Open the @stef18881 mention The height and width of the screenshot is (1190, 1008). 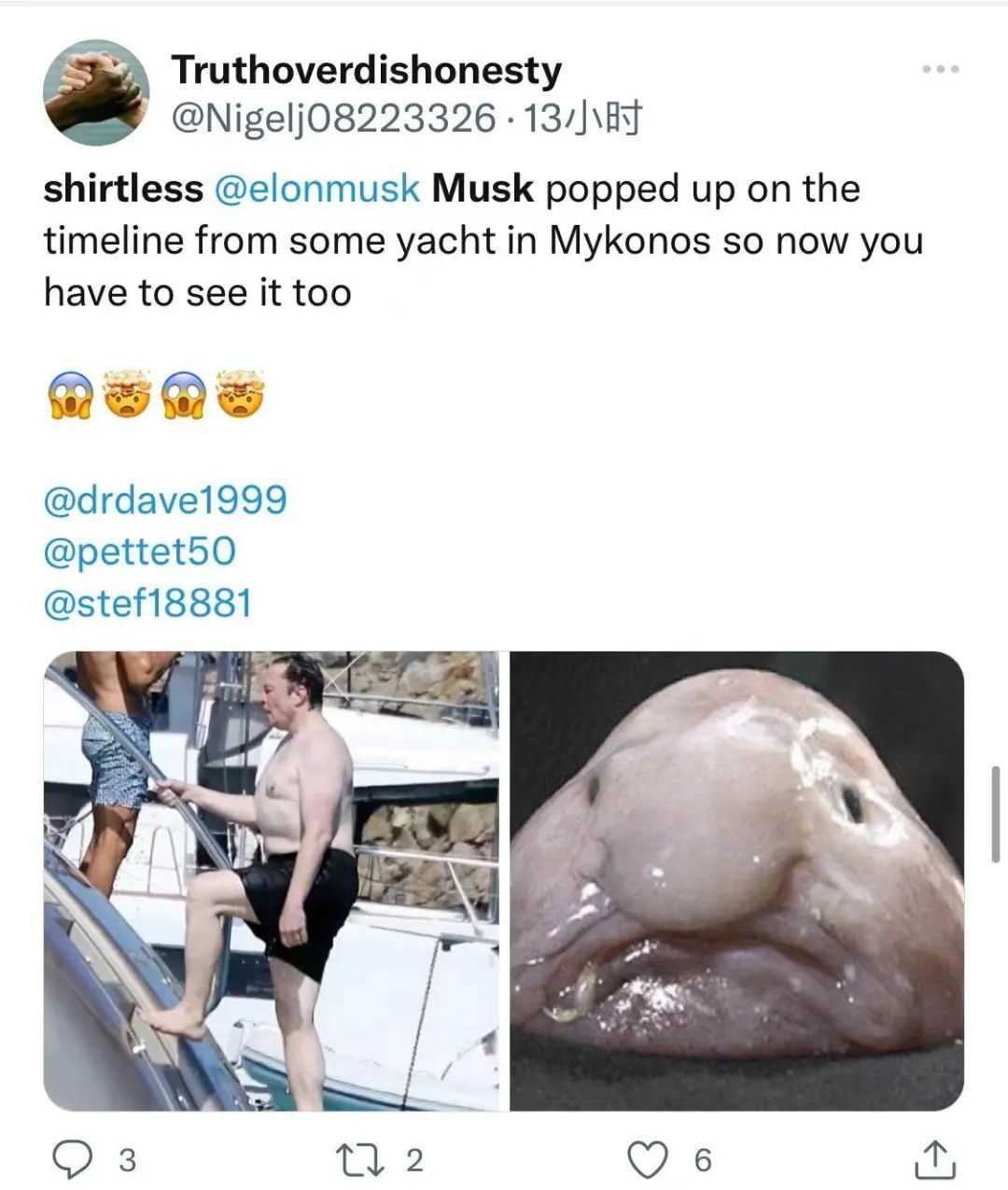click(148, 603)
